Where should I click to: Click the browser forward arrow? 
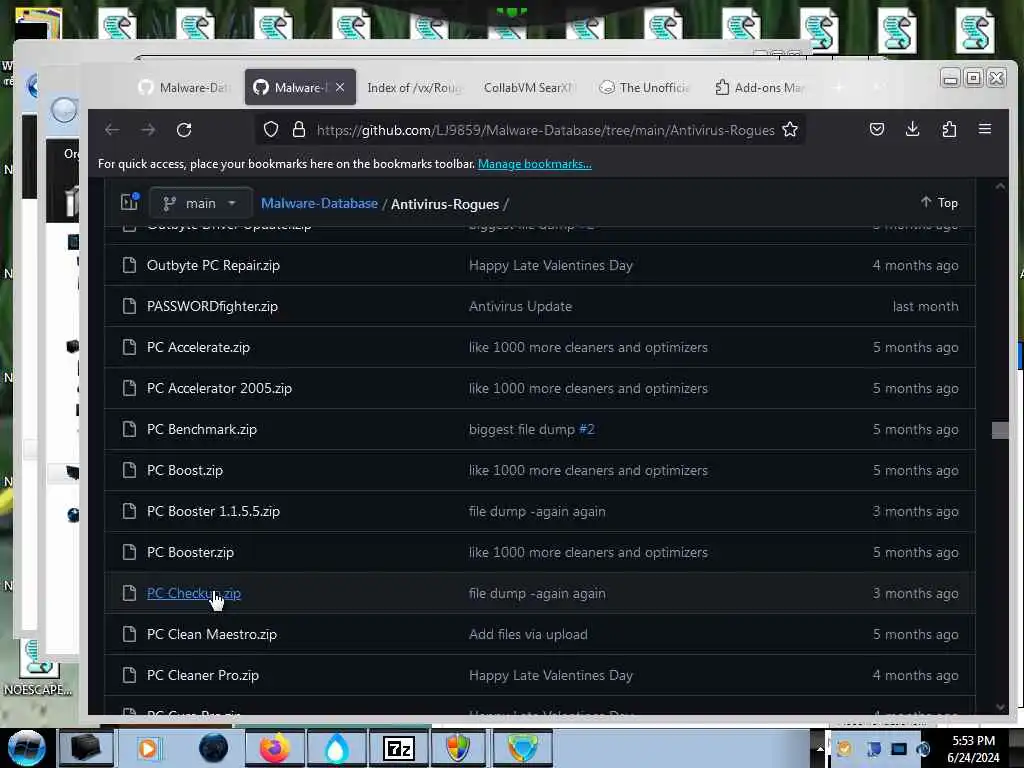[x=148, y=130]
